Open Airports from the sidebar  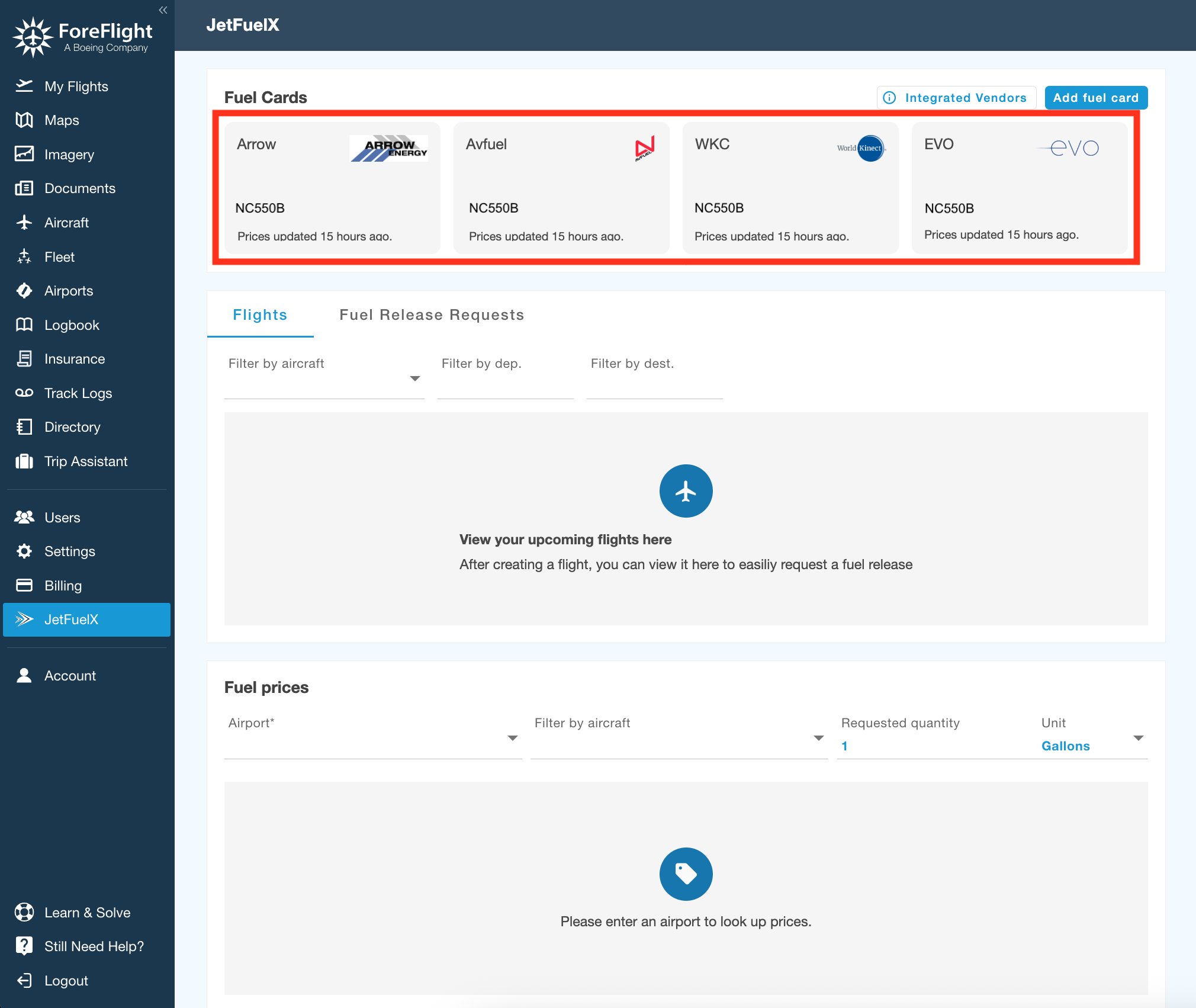86,291
